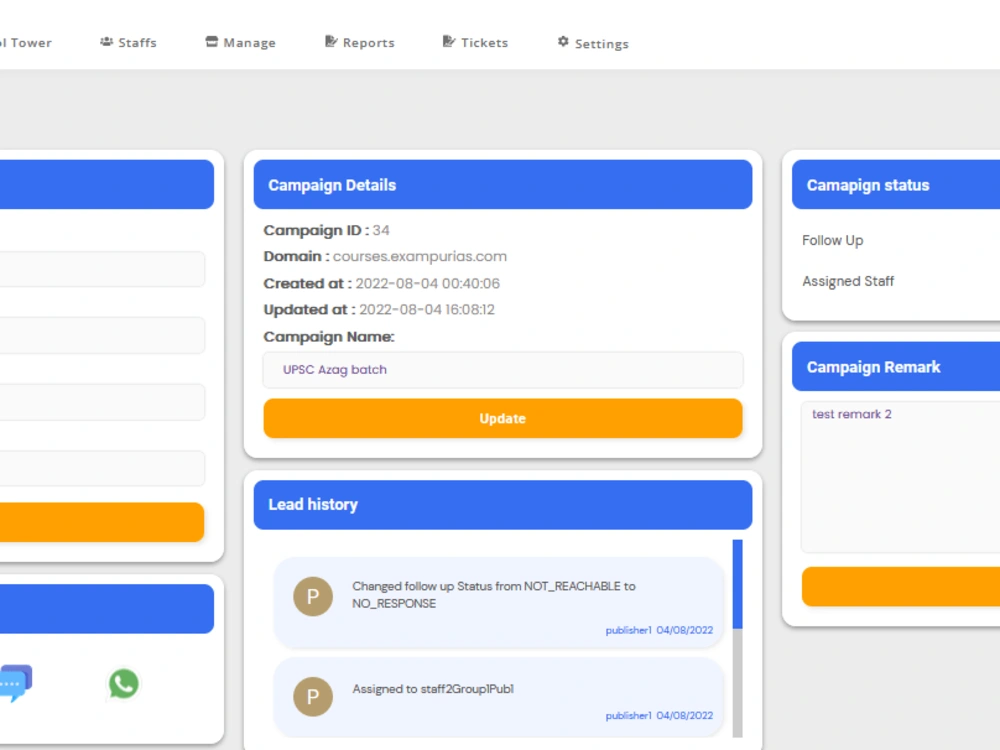Click the Tickets pencil icon
This screenshot has height=750, width=1000.
tap(449, 41)
